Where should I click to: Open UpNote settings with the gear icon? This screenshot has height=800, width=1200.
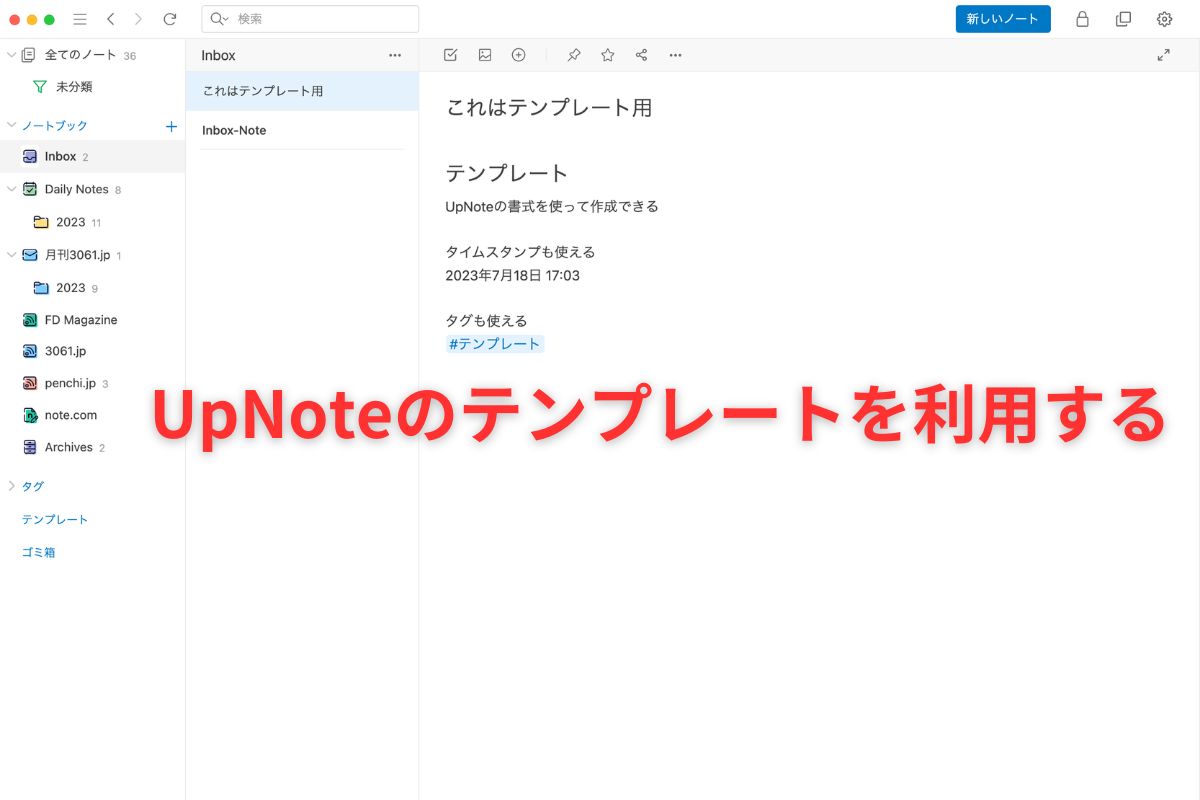click(1164, 19)
